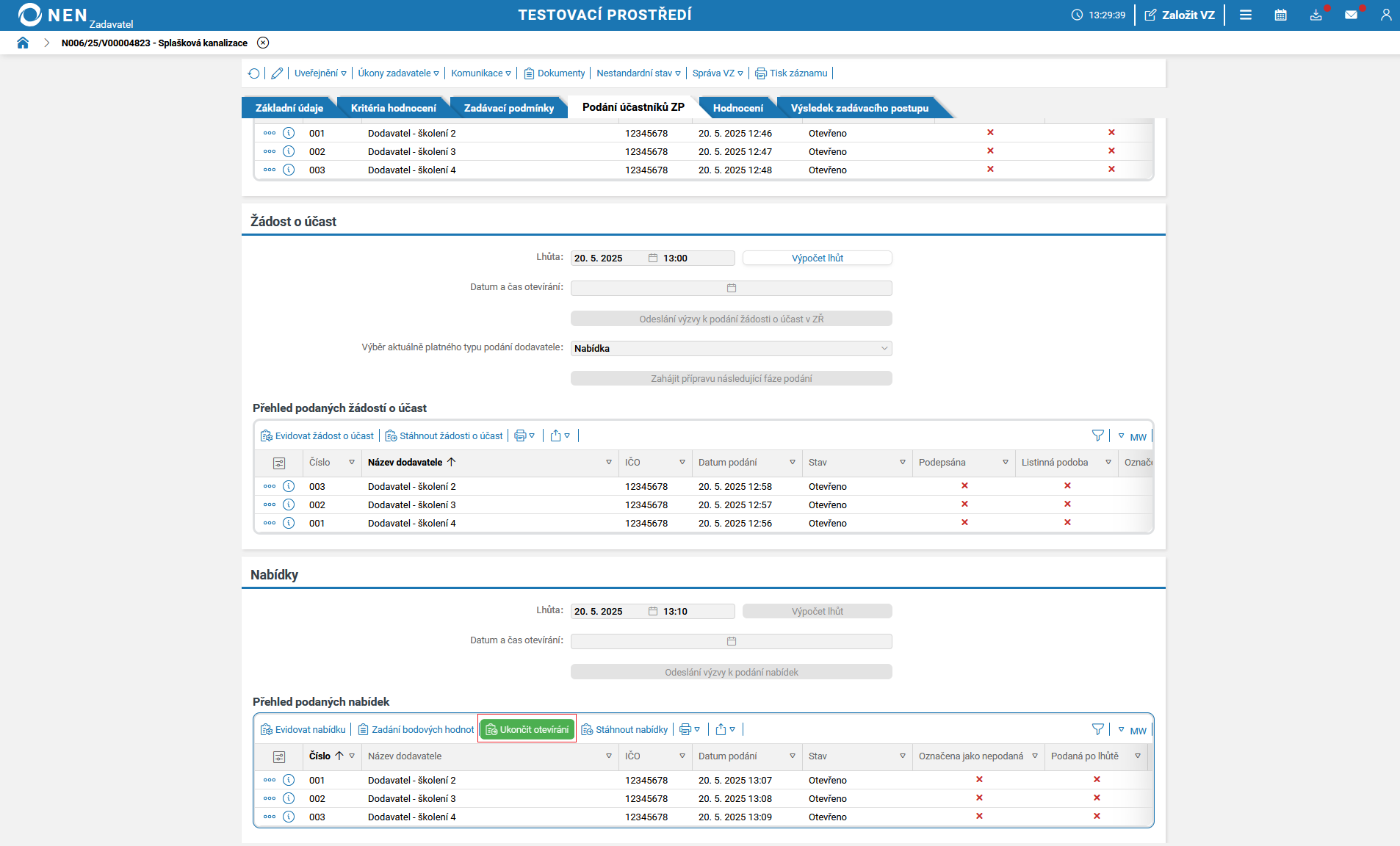Click the green Ukončit otevírání button
This screenshot has width=1400, height=846.
coord(527,729)
